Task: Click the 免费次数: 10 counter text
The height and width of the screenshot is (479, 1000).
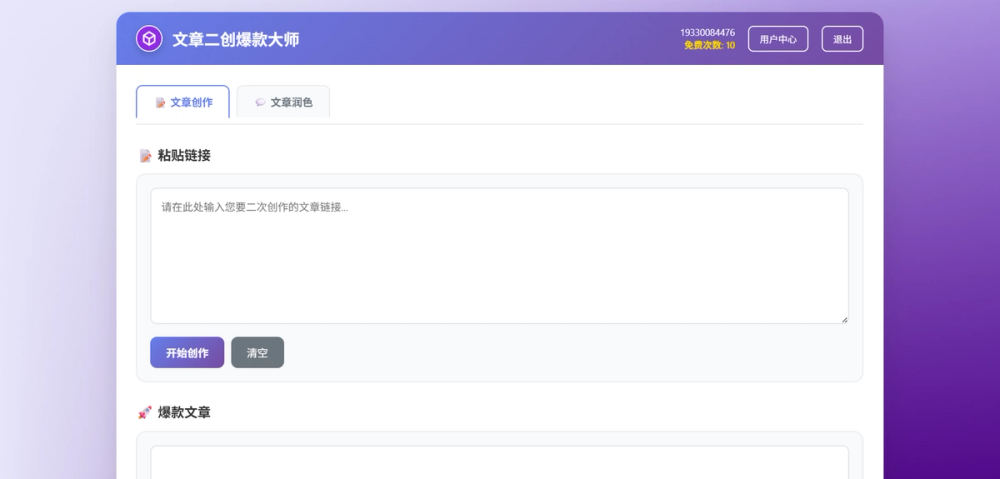Action: (x=709, y=45)
